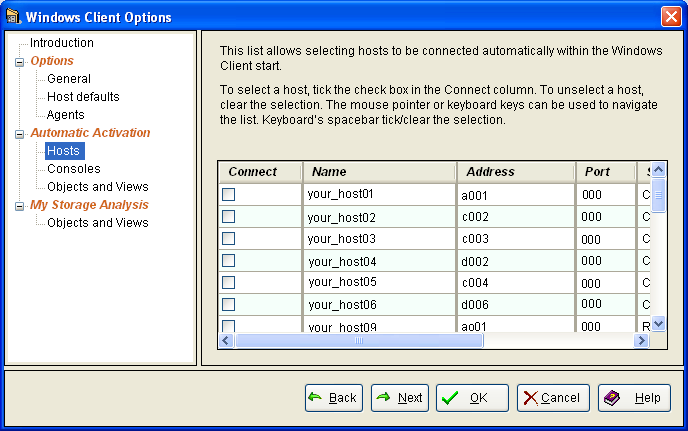This screenshot has width=688, height=431.
Task: Select the your_host03 name cell
Action: [x=380, y=238]
